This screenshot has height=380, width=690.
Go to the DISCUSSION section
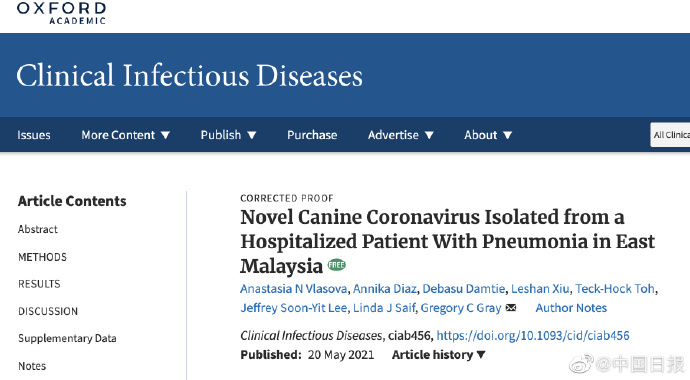(48, 311)
